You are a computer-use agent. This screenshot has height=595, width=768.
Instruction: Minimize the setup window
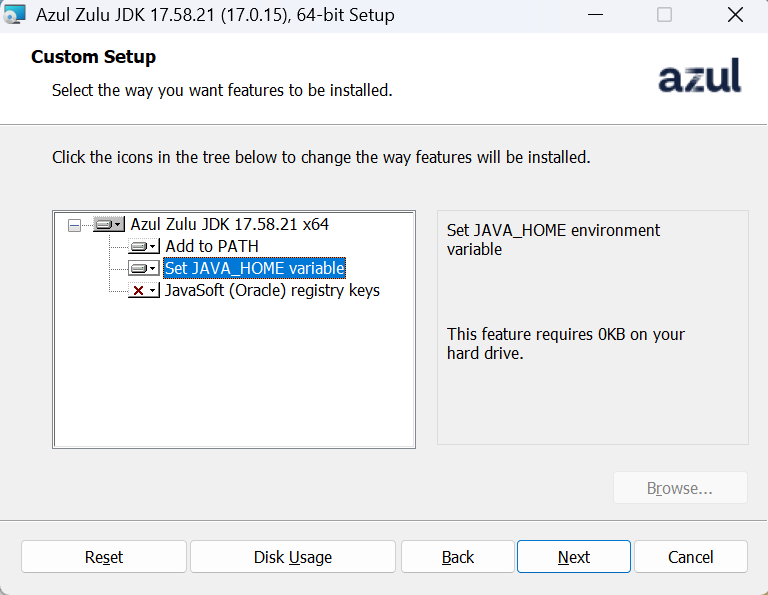click(595, 15)
